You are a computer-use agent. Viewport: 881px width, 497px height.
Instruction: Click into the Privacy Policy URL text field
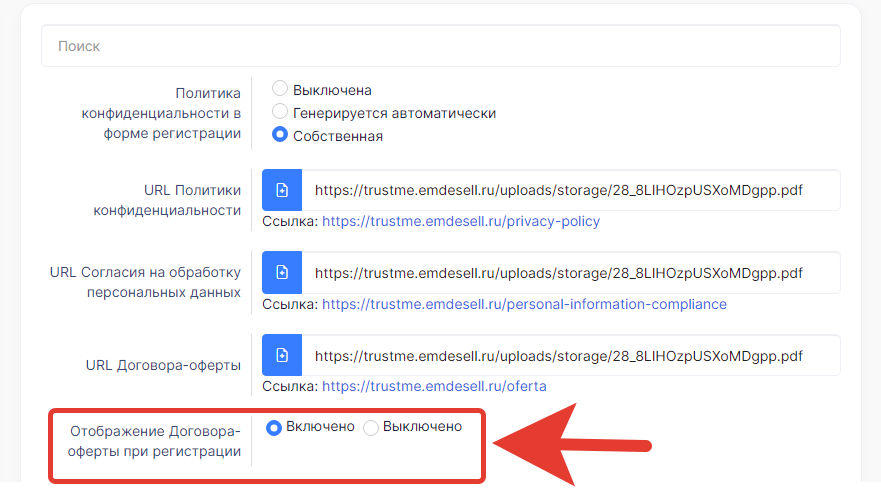tap(570, 190)
